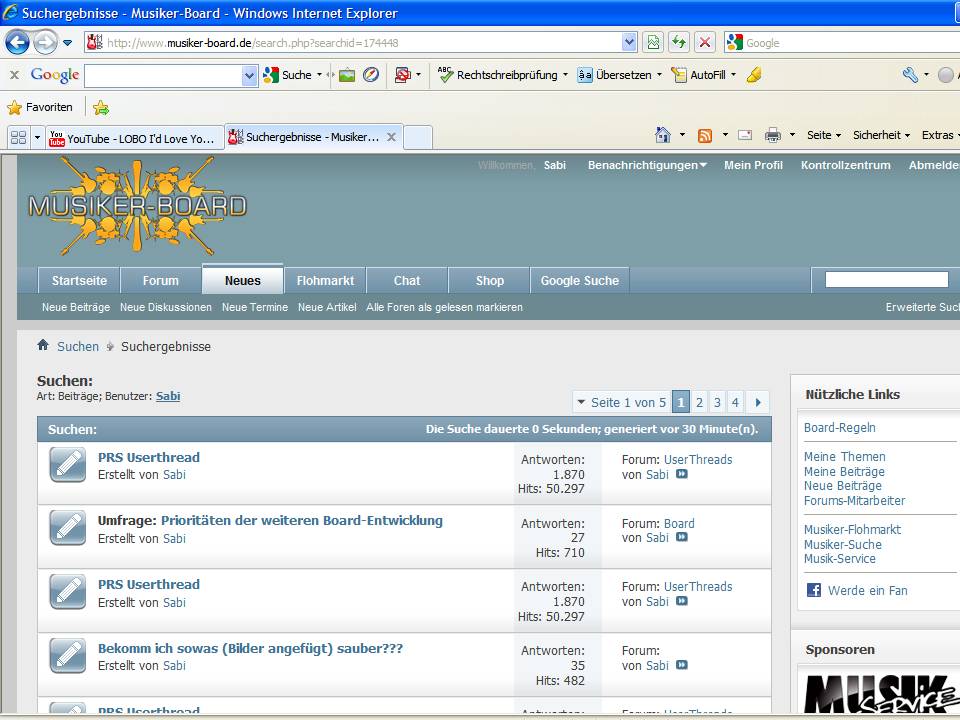Select the Startseite navigation tab

[x=79, y=280]
